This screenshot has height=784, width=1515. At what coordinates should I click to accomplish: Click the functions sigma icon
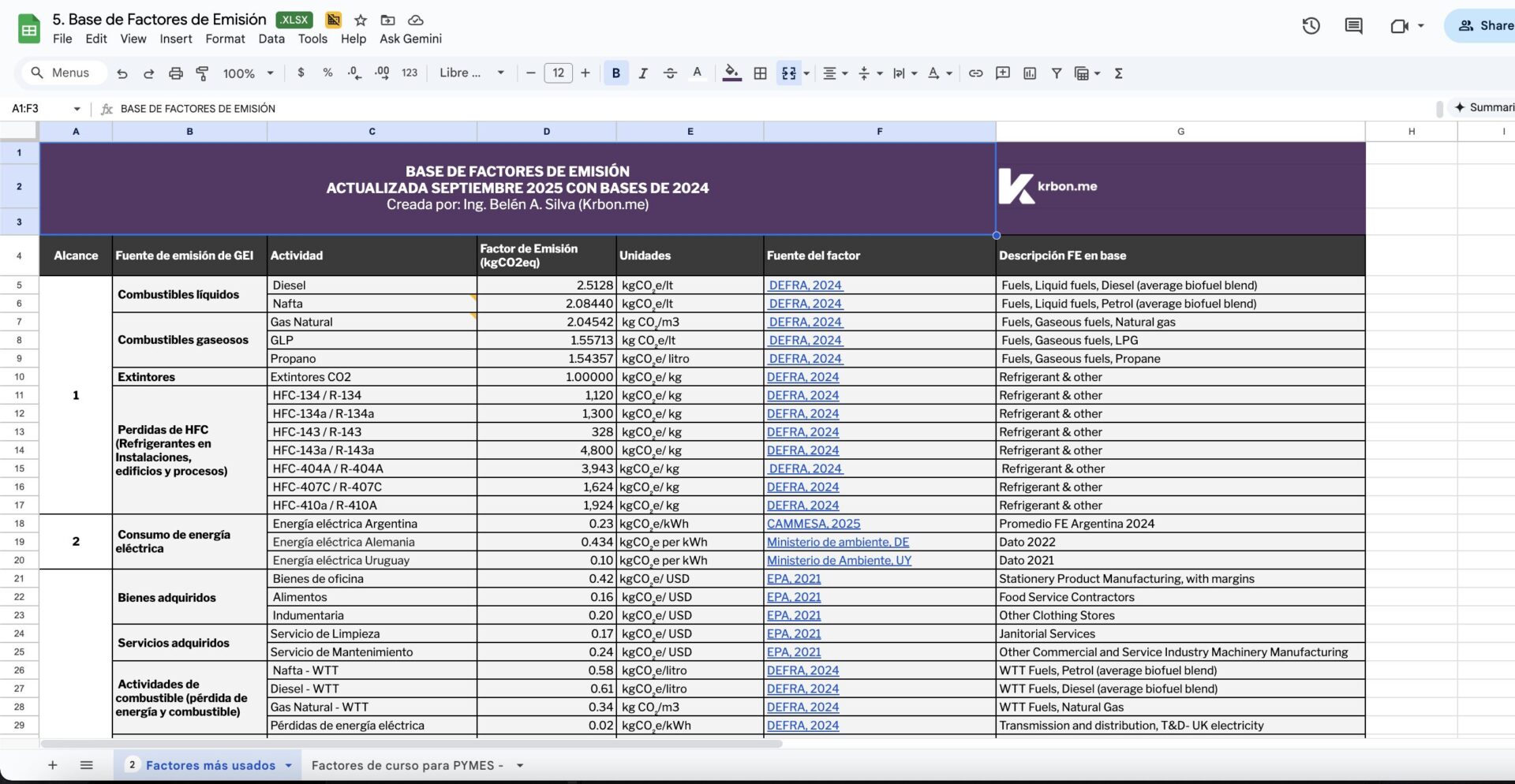click(1118, 73)
